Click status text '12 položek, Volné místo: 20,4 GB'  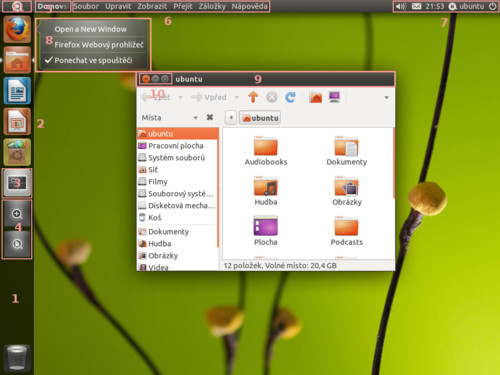tap(280, 266)
